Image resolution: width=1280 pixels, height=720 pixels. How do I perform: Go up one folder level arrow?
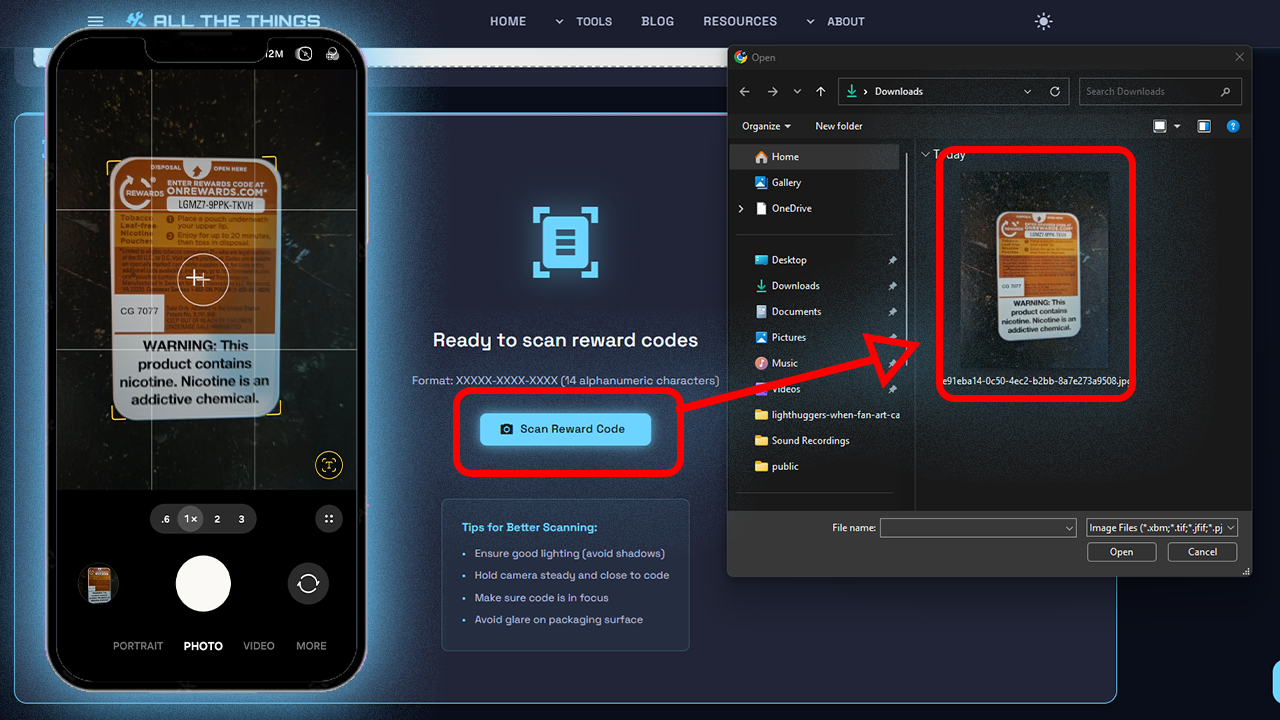coord(821,91)
